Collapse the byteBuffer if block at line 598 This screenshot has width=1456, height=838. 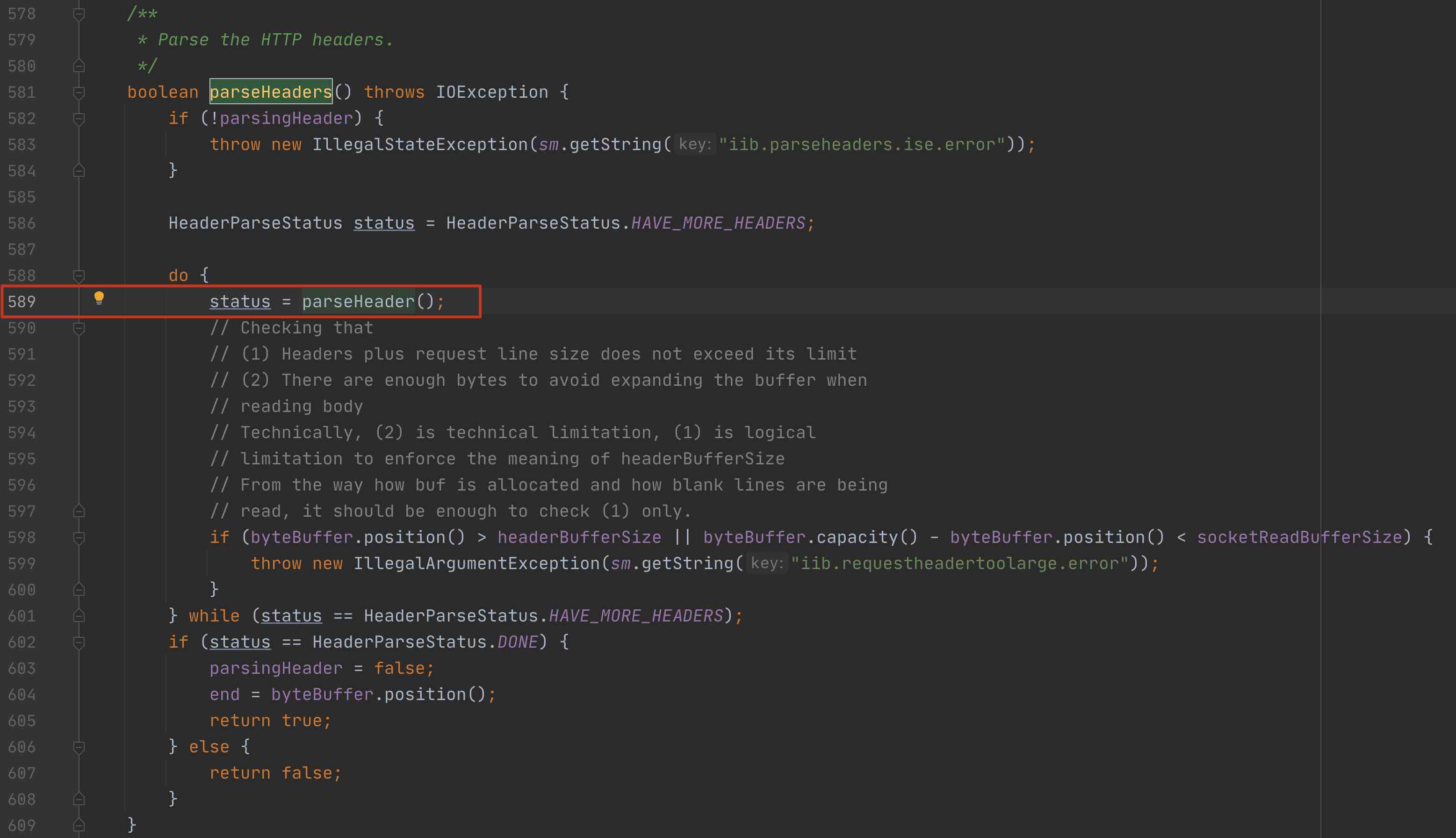click(x=79, y=538)
